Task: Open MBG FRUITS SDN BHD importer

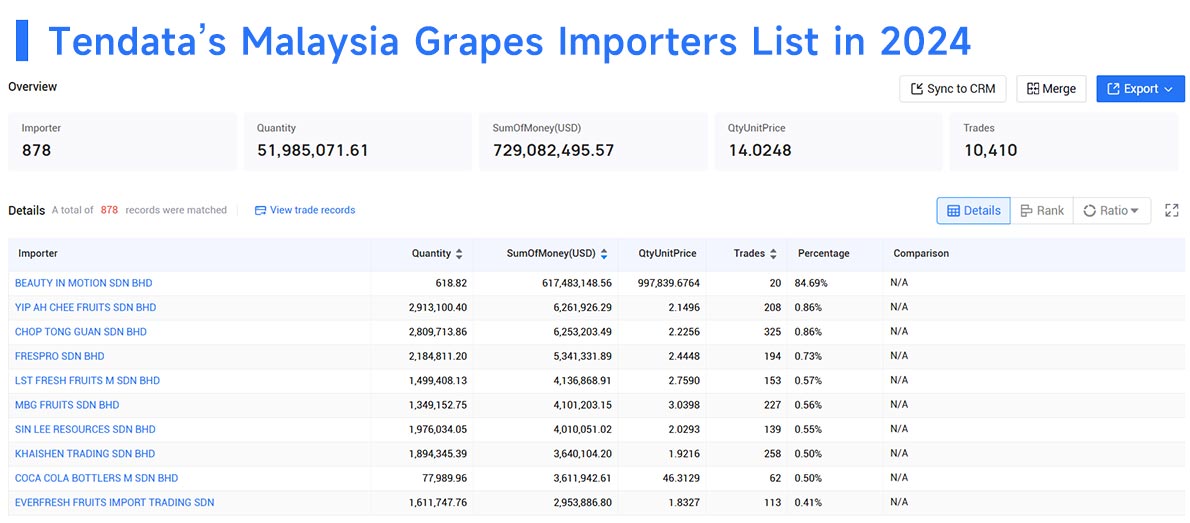Action: pyautogui.click(x=67, y=405)
